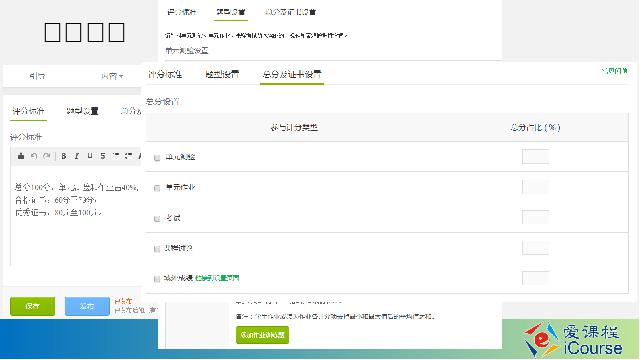Select 评分标准 tab in the front panel
640x360 pixels.
[165, 74]
